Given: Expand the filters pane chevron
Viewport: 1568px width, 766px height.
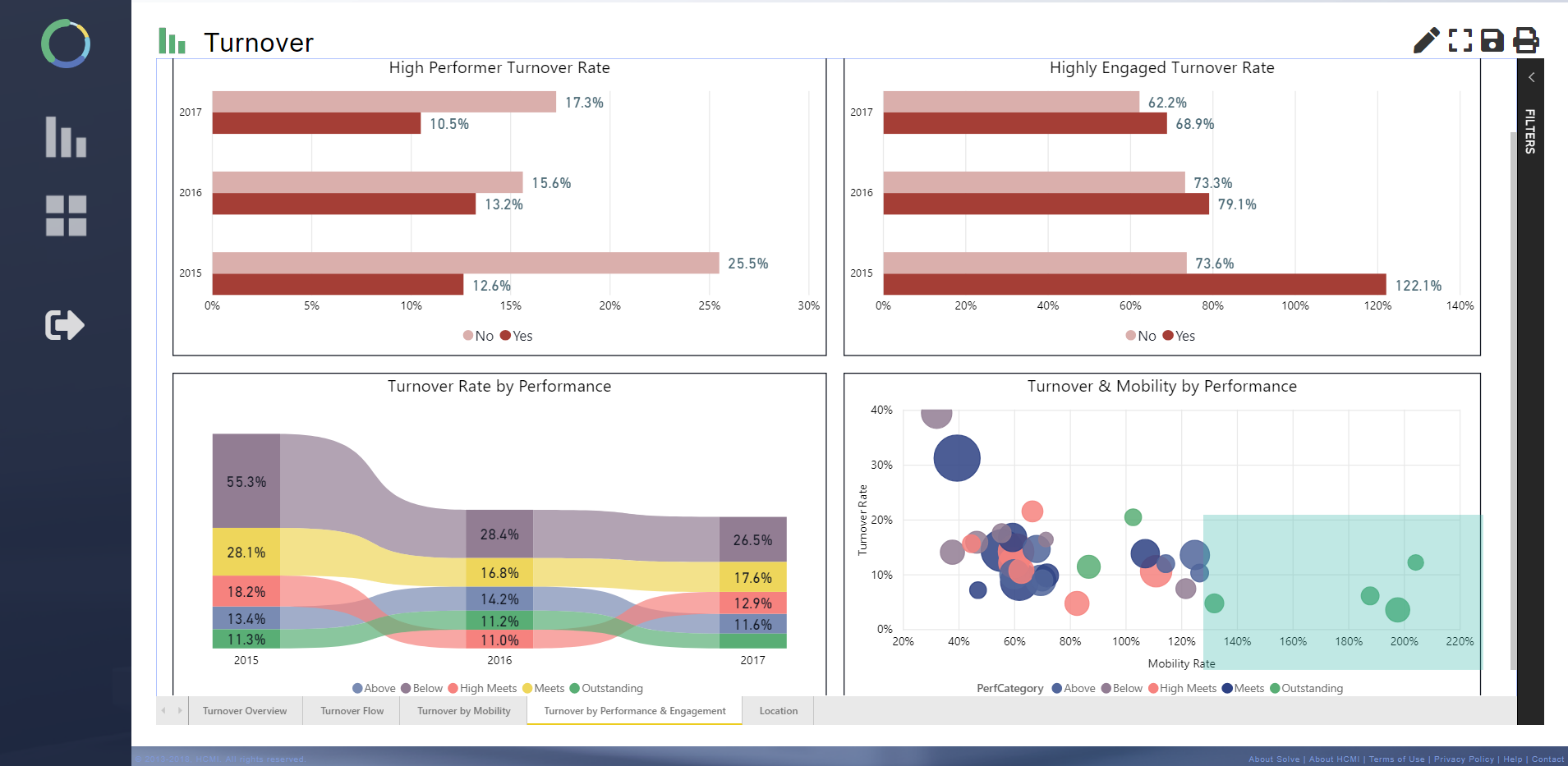Looking at the screenshot, I should pos(1531,77).
